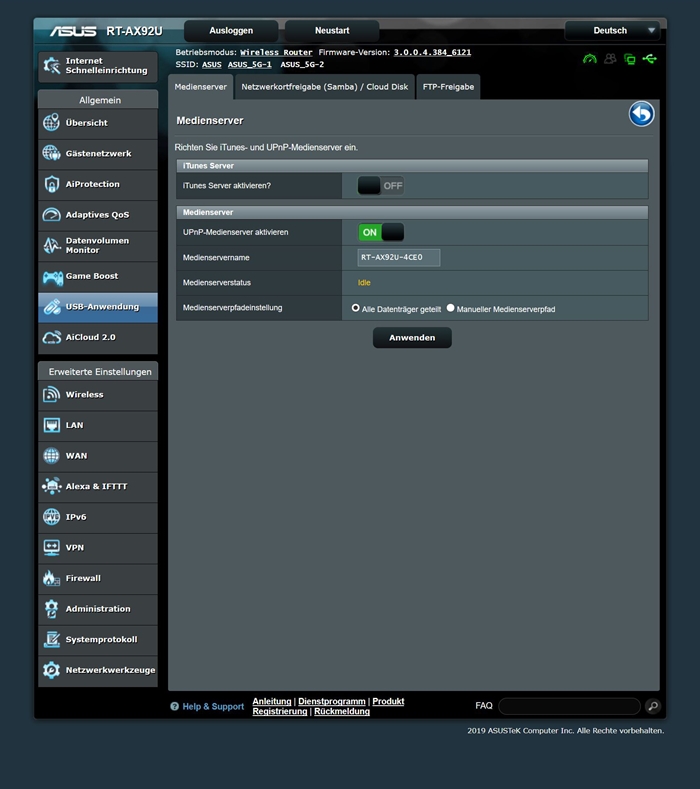Screen dimensions: 700x789
Task: Turn off the UPnP-Medienserver switch
Action: tap(380, 232)
